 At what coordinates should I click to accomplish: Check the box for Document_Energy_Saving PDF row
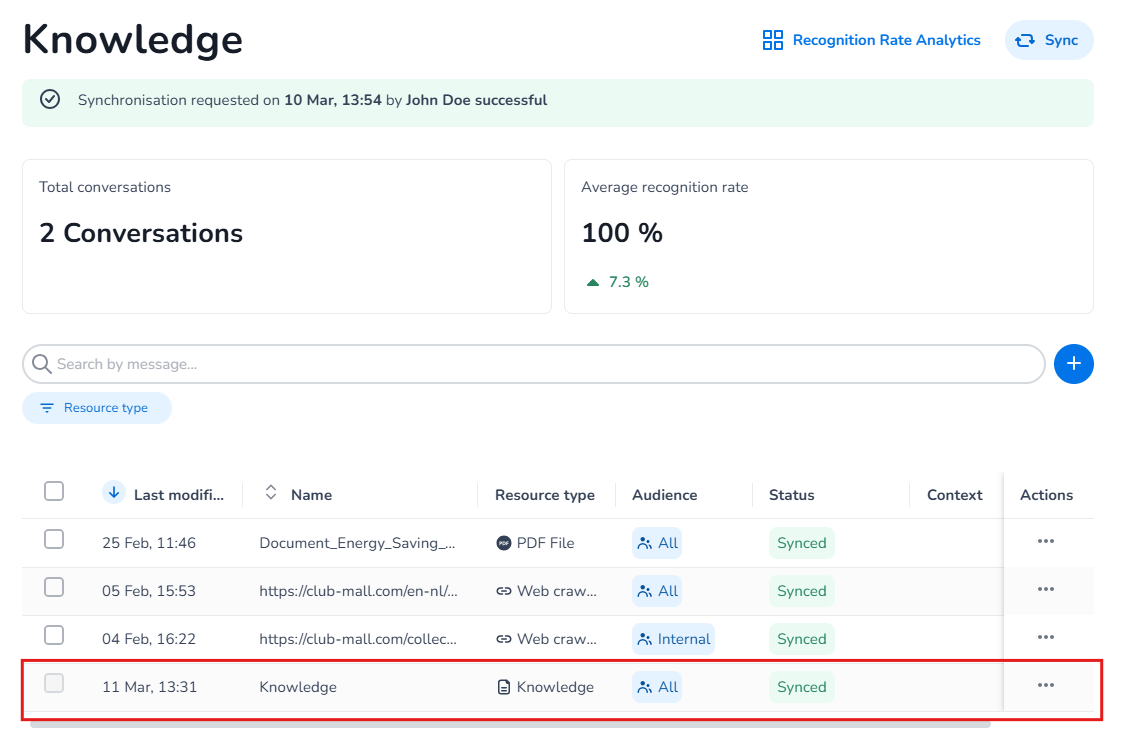click(54, 539)
